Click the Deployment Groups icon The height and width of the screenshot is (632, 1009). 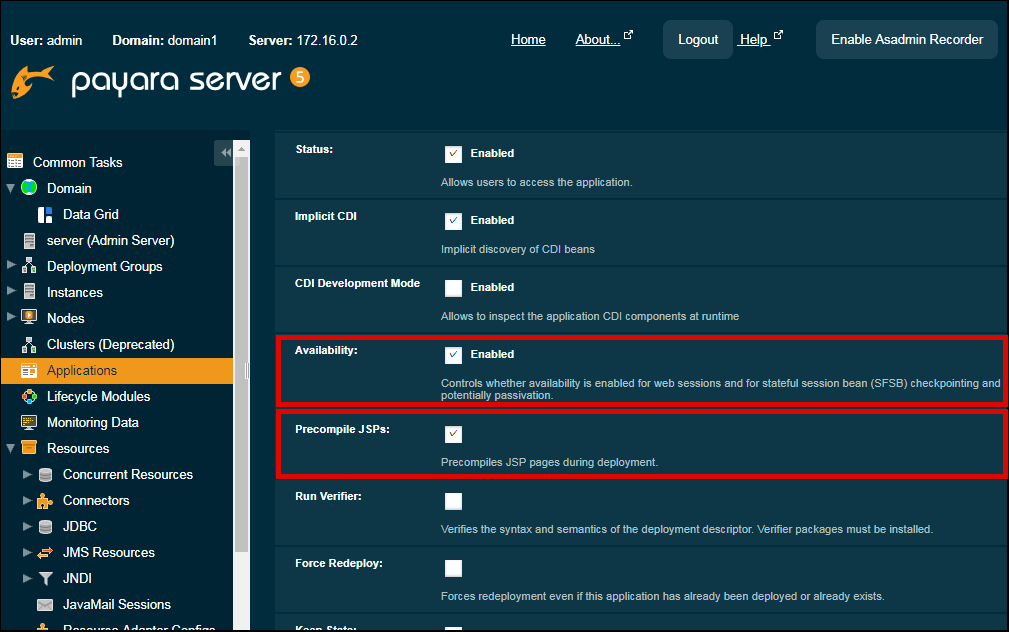(x=29, y=266)
